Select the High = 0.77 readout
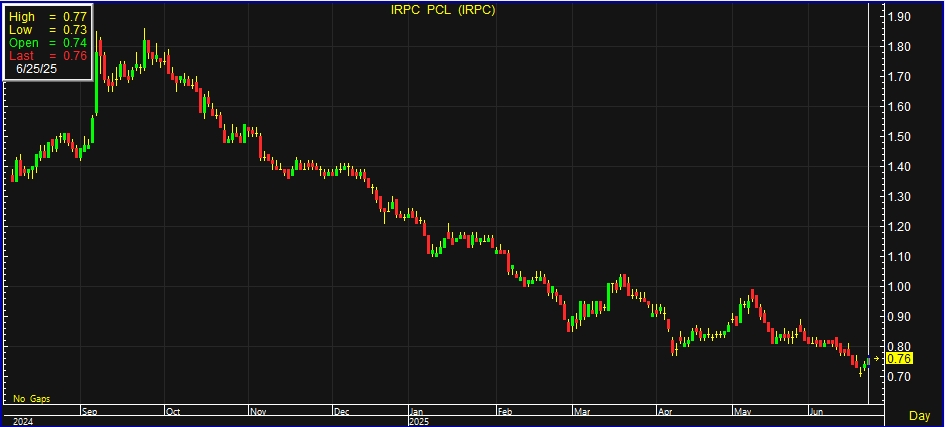Image resolution: width=945 pixels, height=427 pixels. coord(48,18)
